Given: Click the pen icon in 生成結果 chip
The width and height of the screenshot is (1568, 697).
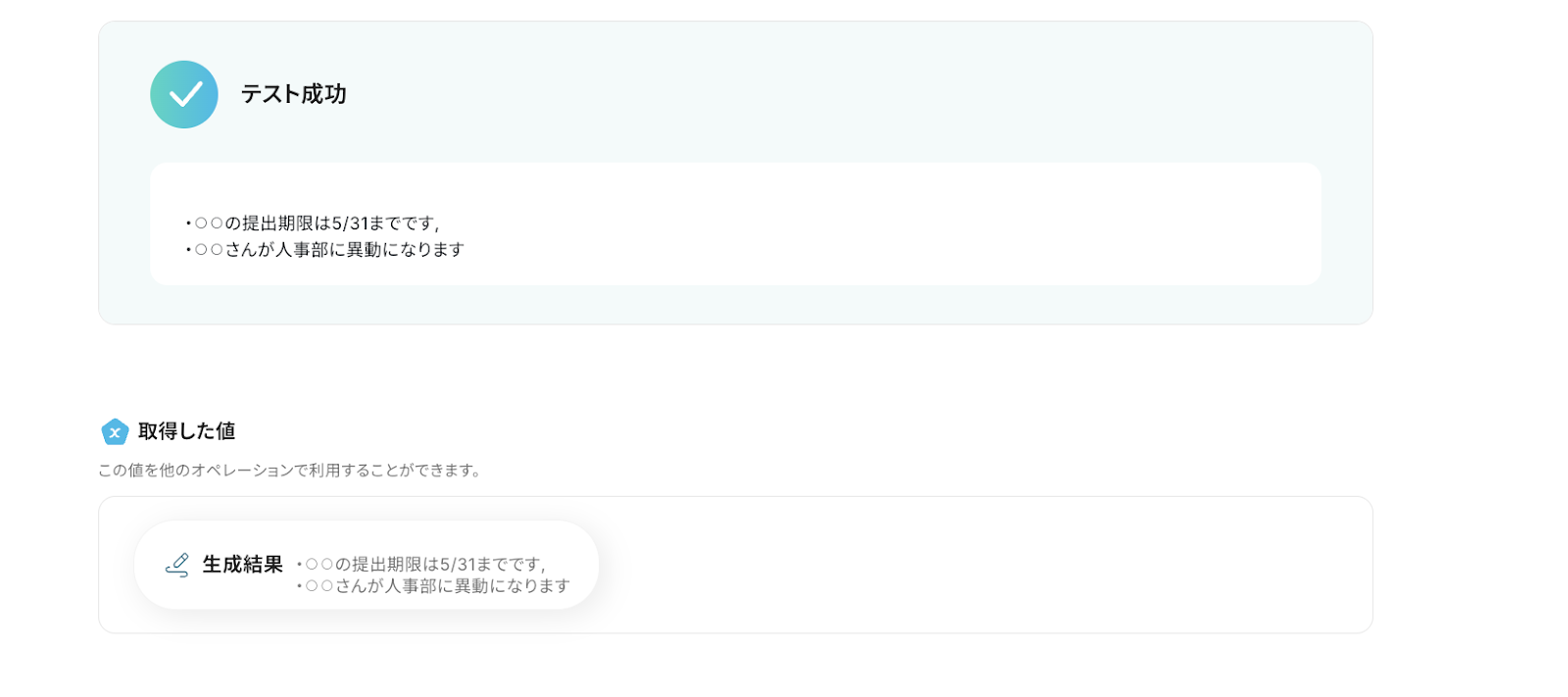Looking at the screenshot, I should click(x=177, y=565).
